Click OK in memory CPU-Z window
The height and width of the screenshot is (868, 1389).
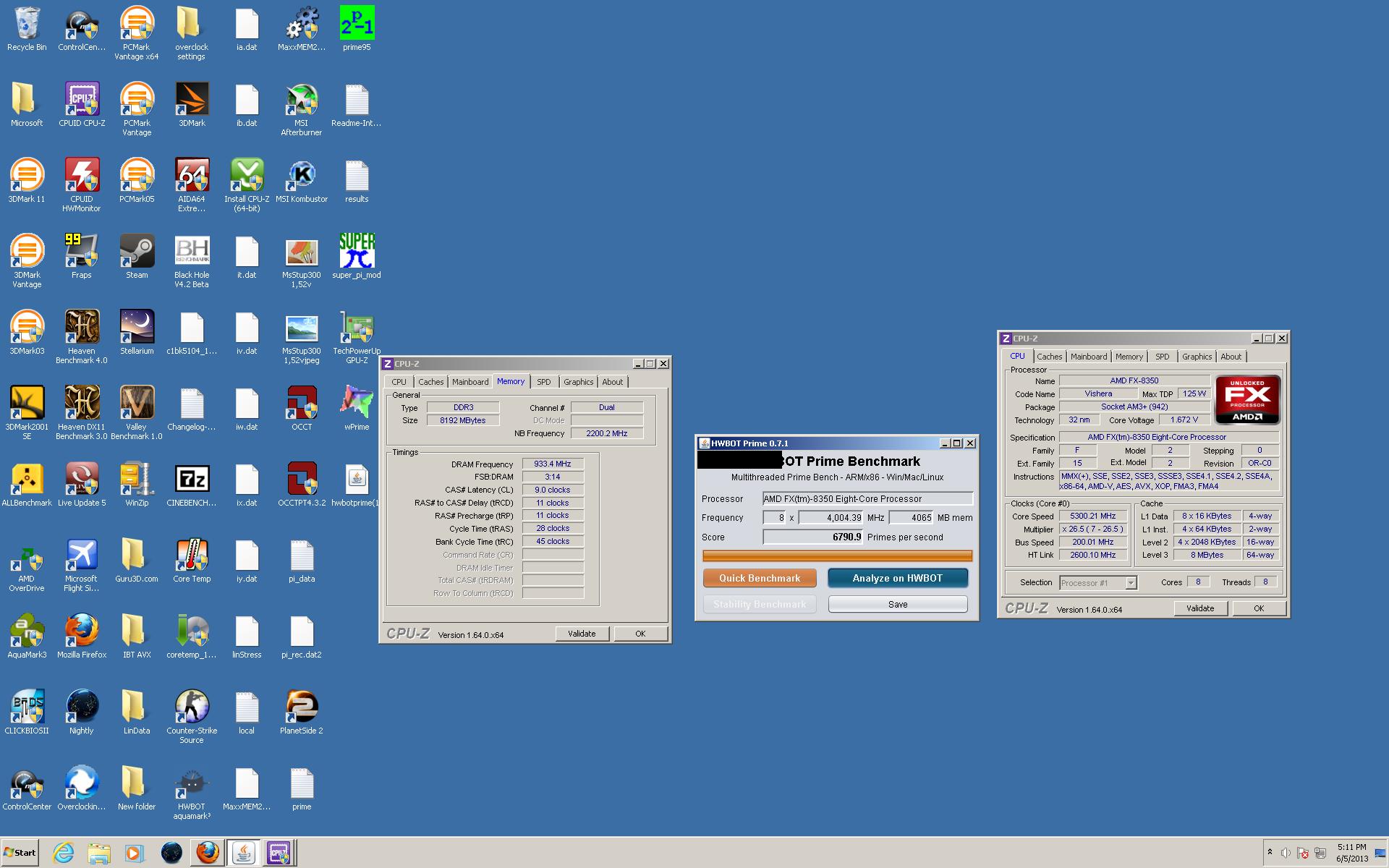pos(640,634)
